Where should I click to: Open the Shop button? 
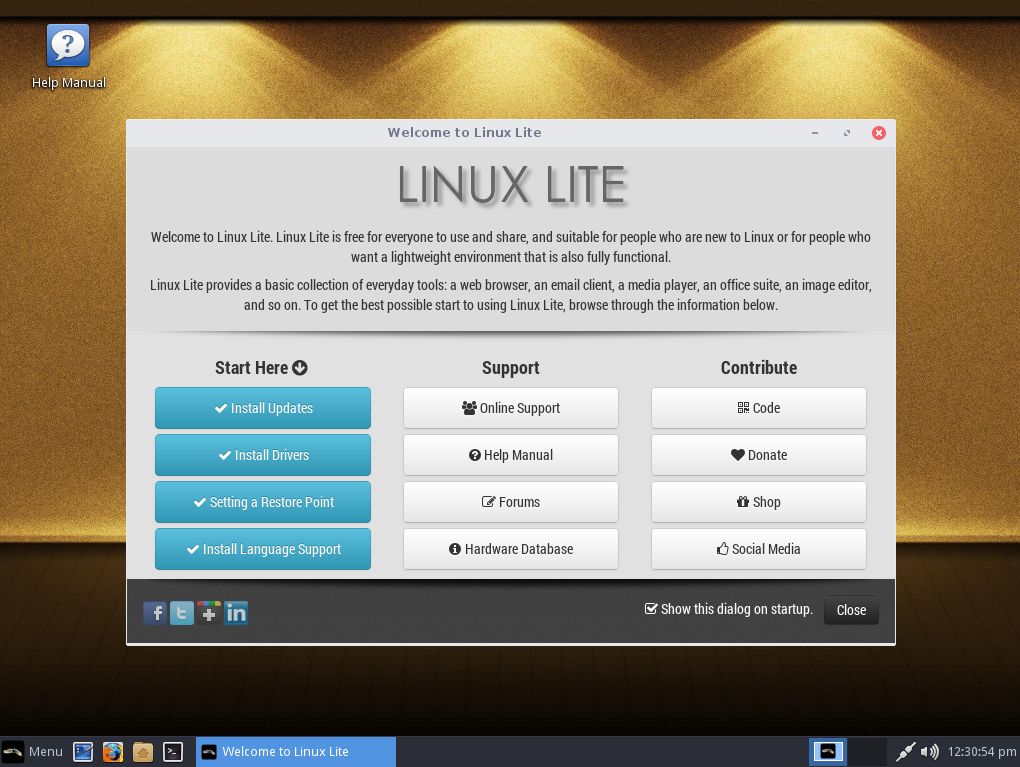(x=758, y=502)
